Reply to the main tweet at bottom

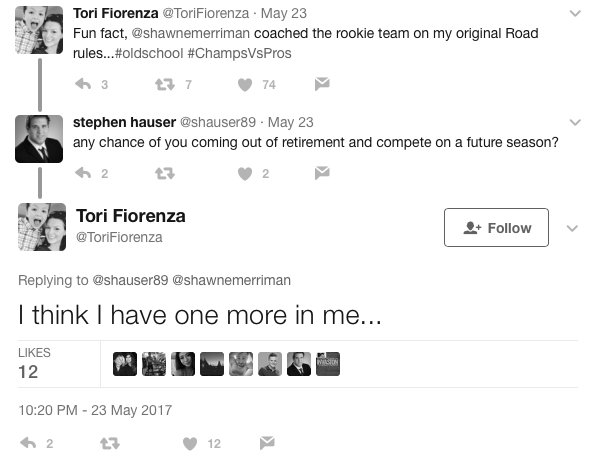coord(28,443)
